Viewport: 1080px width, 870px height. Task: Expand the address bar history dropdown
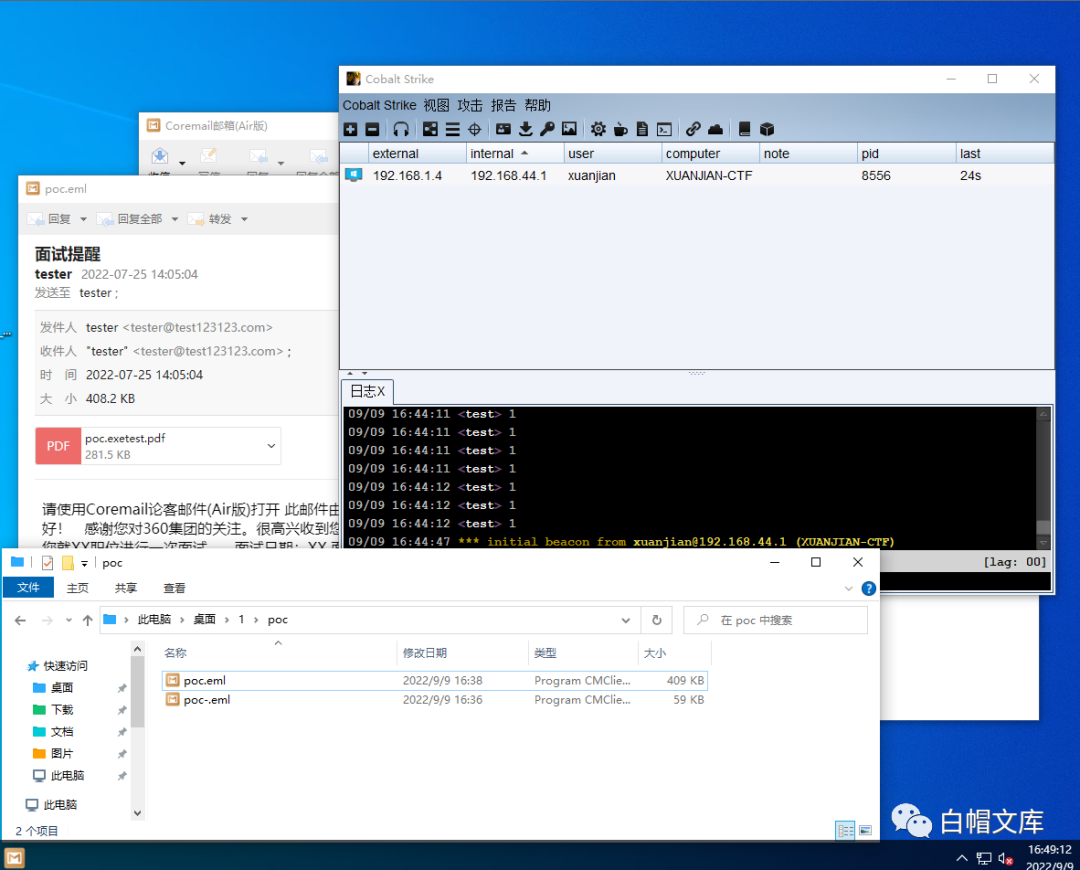point(625,620)
